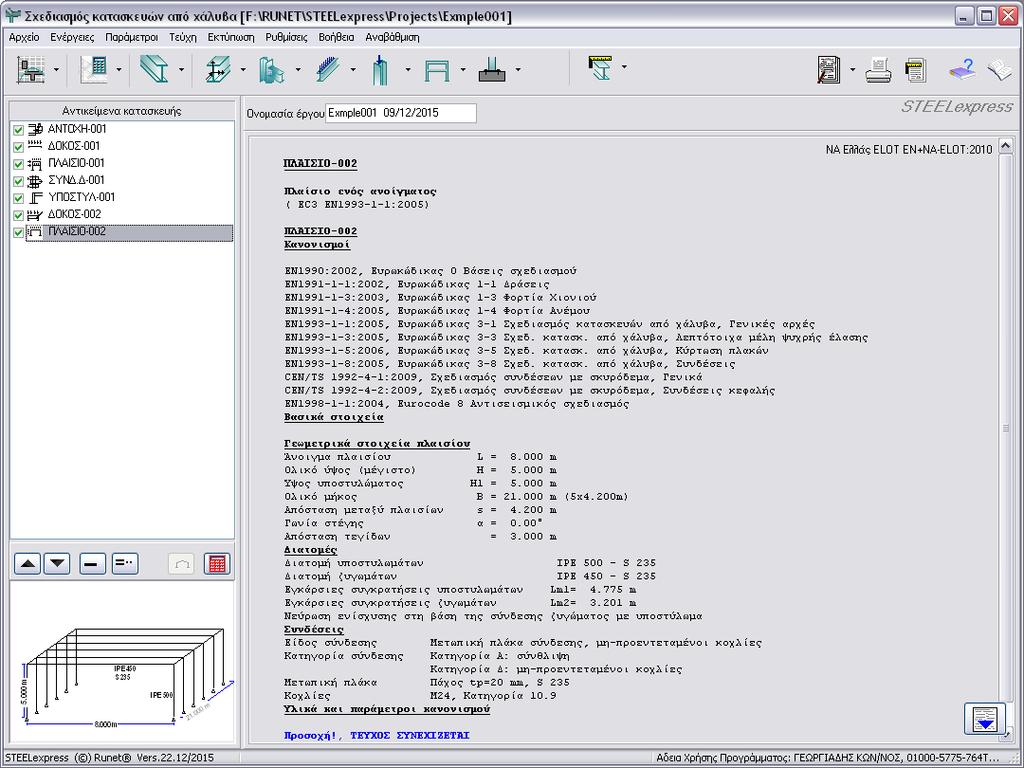The image size is (1024, 768).
Task: Click the duplicate lines list button
Action: (125, 564)
